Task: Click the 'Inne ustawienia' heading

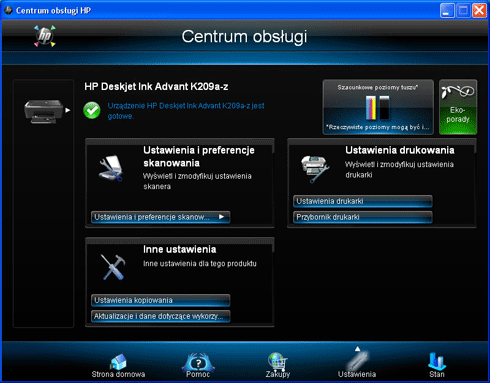Action: click(180, 249)
